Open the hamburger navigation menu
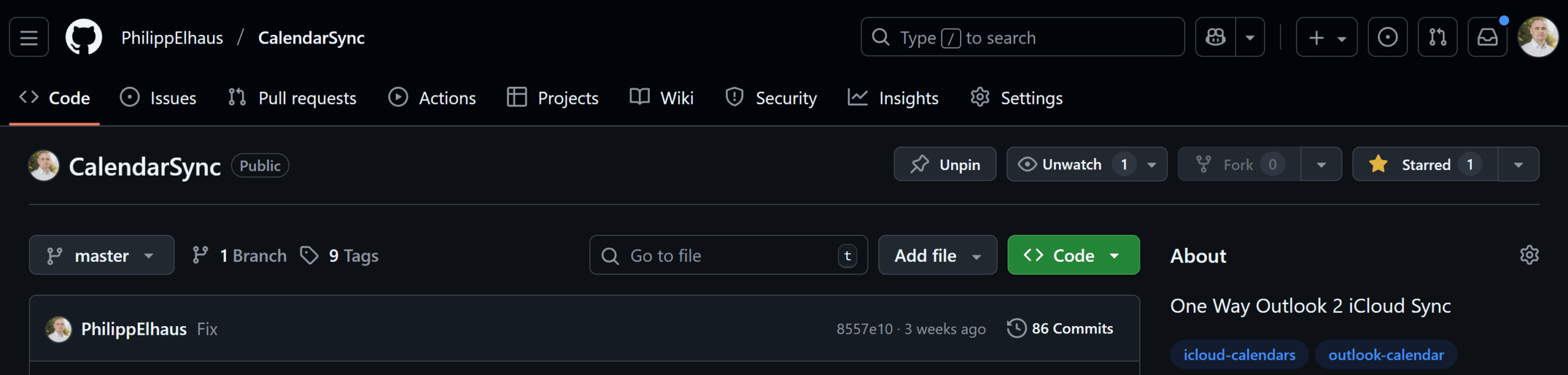The height and width of the screenshot is (375, 1568). 29,37
